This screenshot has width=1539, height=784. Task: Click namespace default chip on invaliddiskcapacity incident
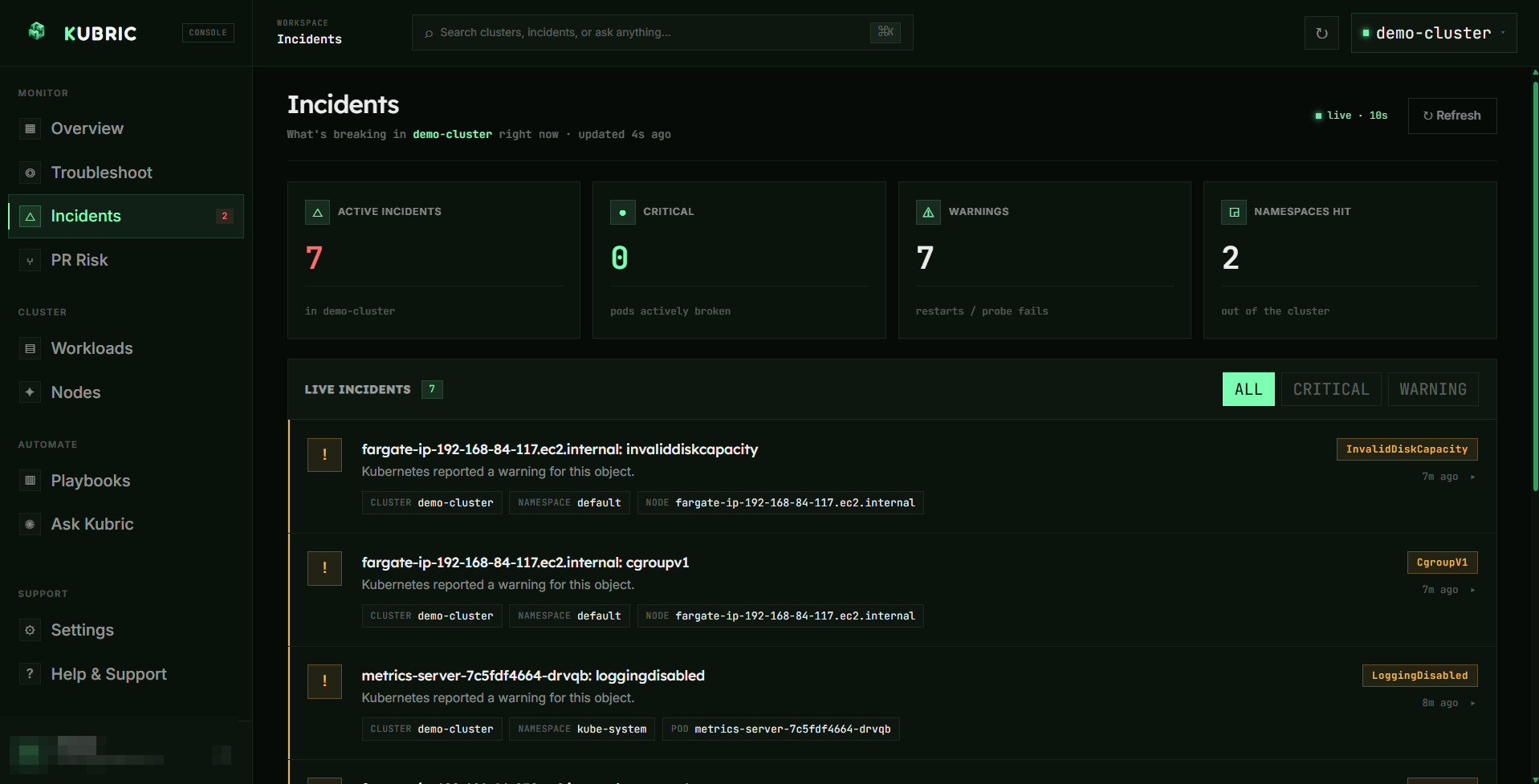[x=569, y=502]
